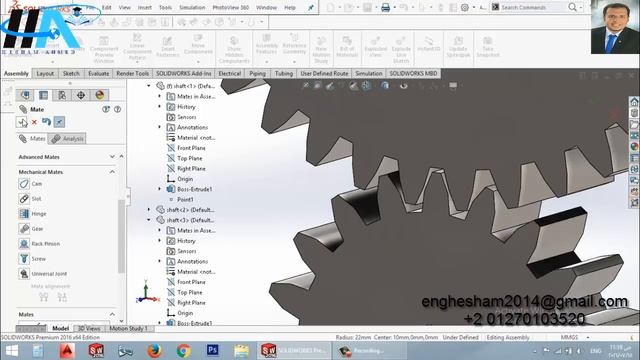Screen dimensions: 640x360
Task: Open the Edit menu
Action: [107, 7]
